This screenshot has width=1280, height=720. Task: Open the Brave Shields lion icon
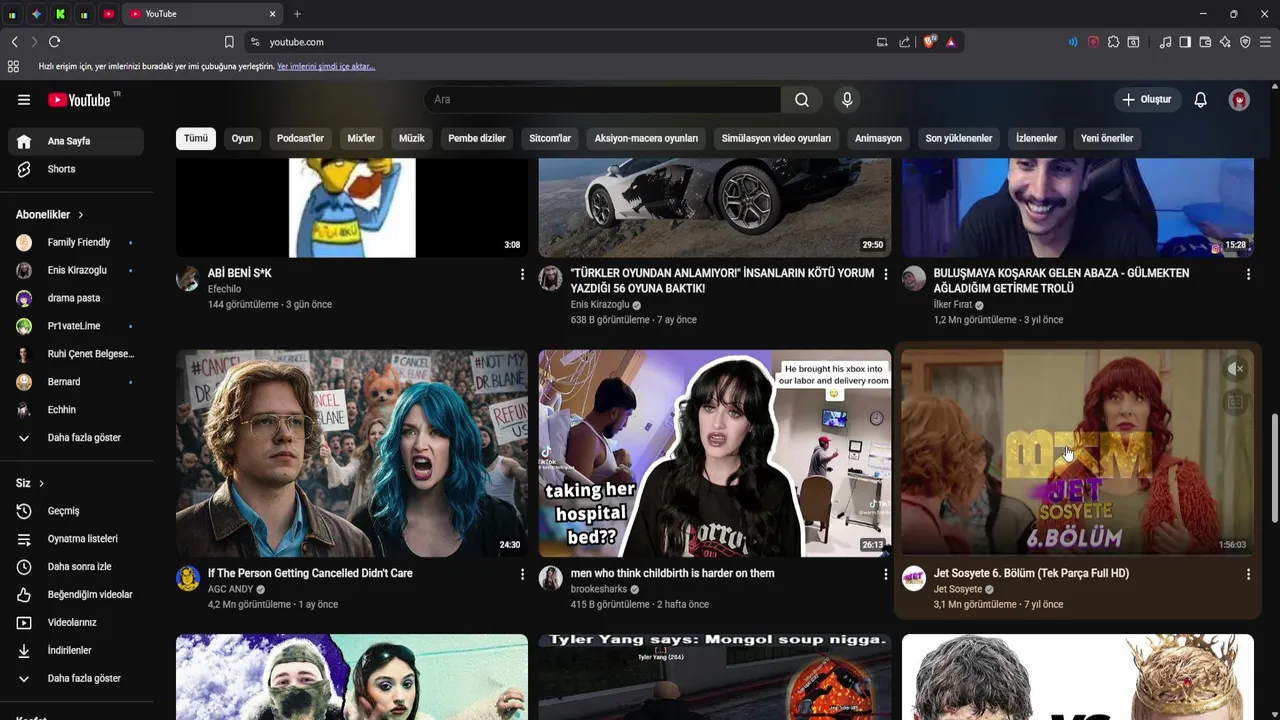tap(930, 42)
